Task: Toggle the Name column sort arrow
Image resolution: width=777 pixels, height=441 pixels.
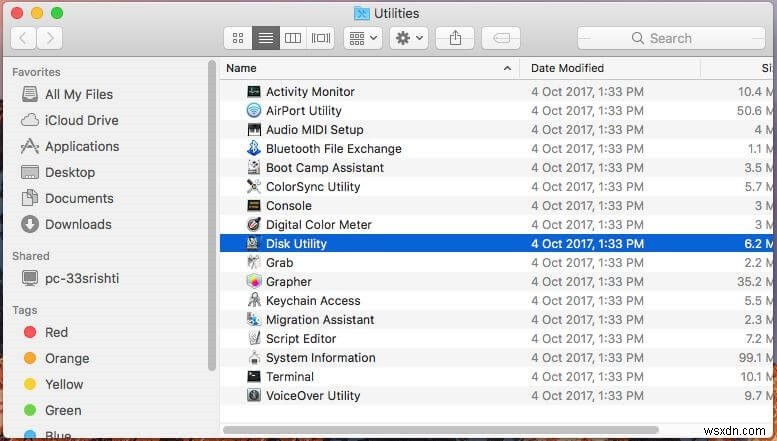Action: click(507, 68)
